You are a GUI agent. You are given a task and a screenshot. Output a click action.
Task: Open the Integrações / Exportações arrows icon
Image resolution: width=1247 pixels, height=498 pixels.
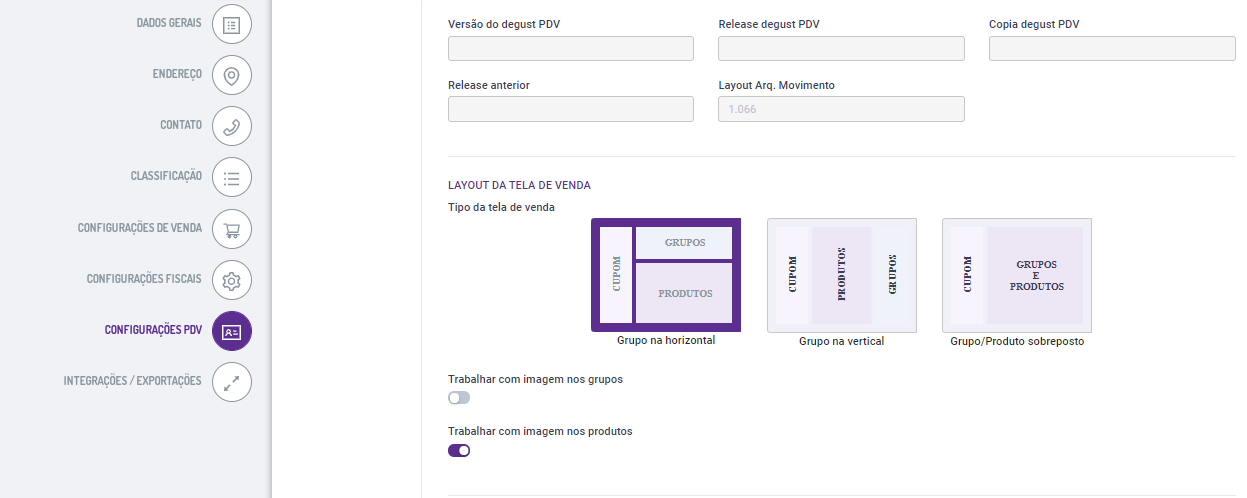tap(232, 382)
